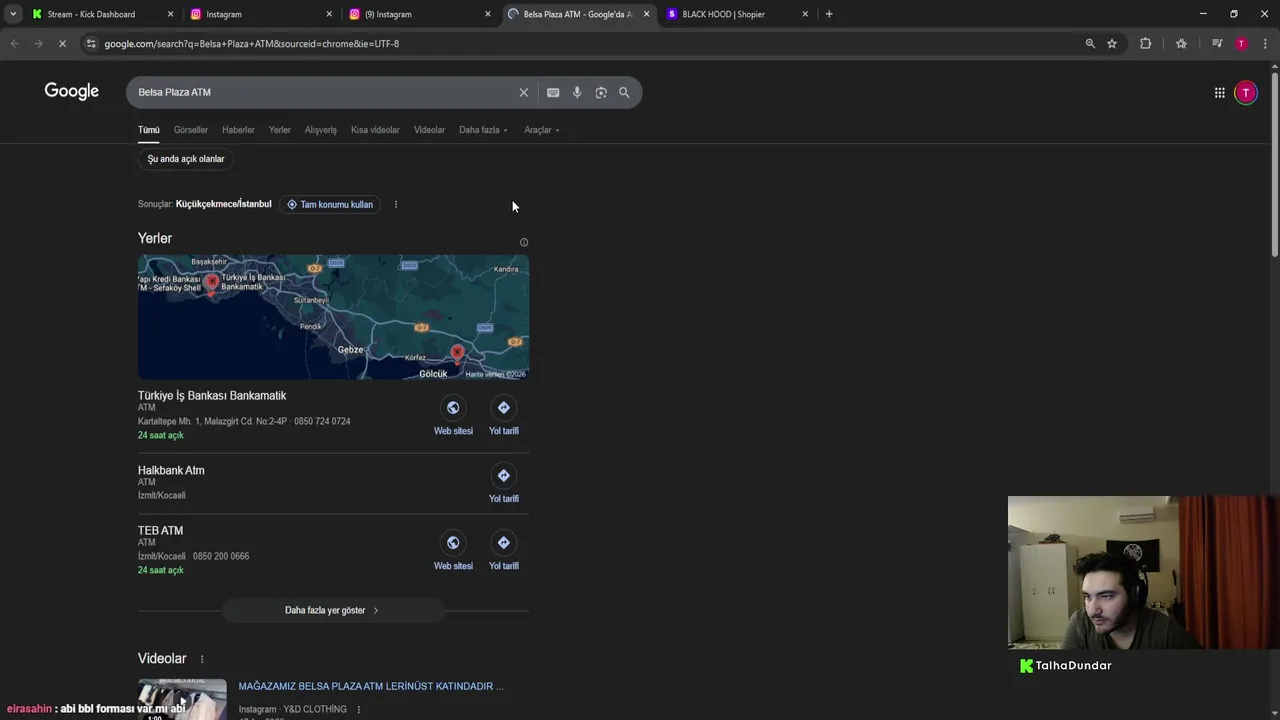The width and height of the screenshot is (1280, 720).
Task: Clear the search box with X icon
Action: [x=523, y=92]
